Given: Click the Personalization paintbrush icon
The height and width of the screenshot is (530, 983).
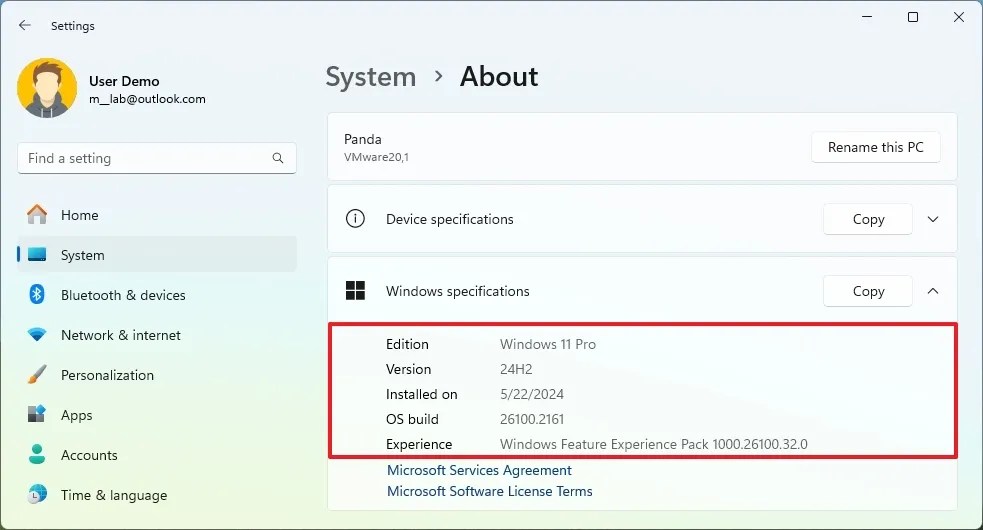Looking at the screenshot, I should point(37,374).
